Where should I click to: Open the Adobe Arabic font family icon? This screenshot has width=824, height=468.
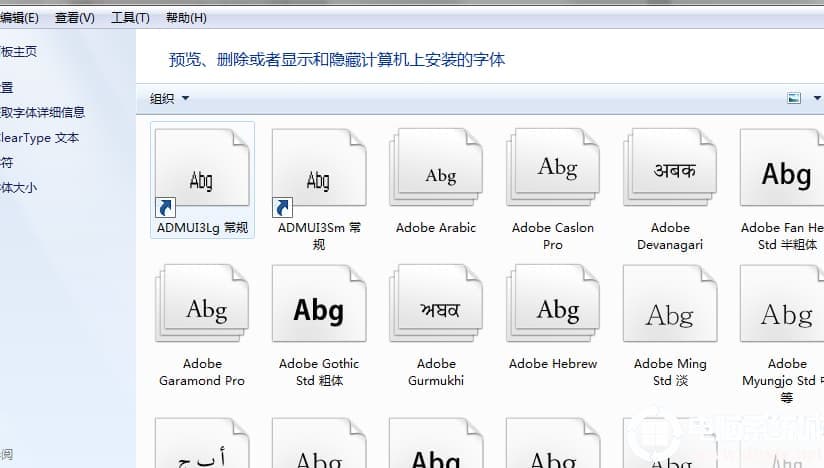(x=436, y=168)
